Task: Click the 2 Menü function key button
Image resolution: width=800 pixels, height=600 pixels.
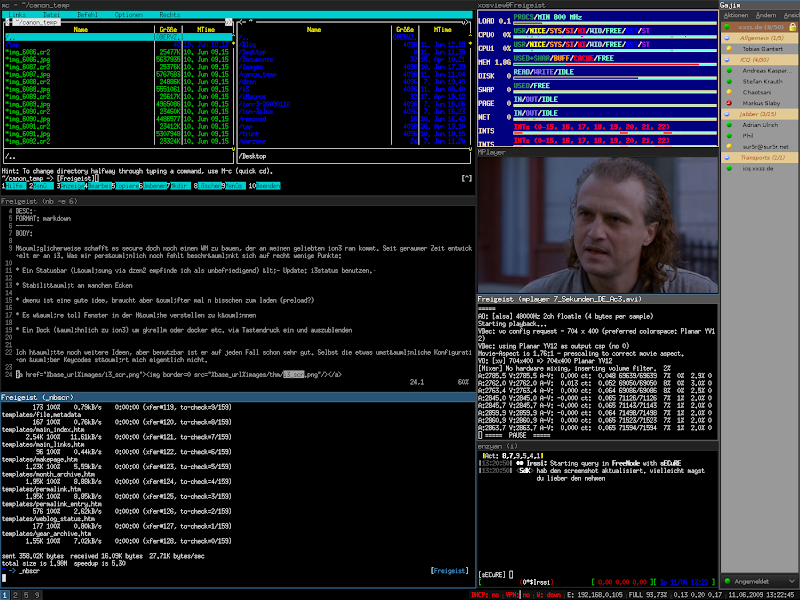Action: [x=41, y=186]
